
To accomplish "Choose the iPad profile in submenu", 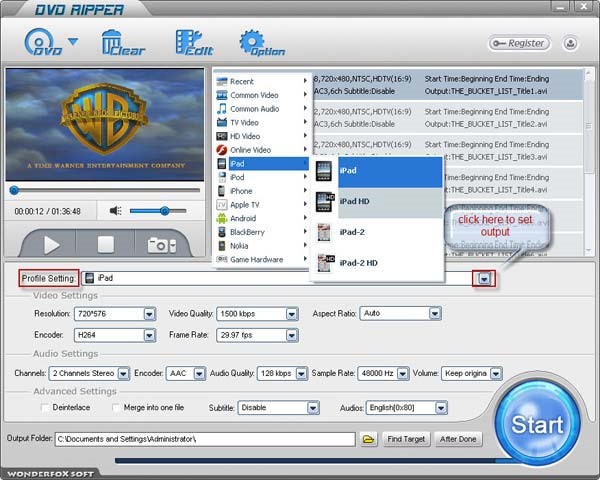I will [378, 171].
